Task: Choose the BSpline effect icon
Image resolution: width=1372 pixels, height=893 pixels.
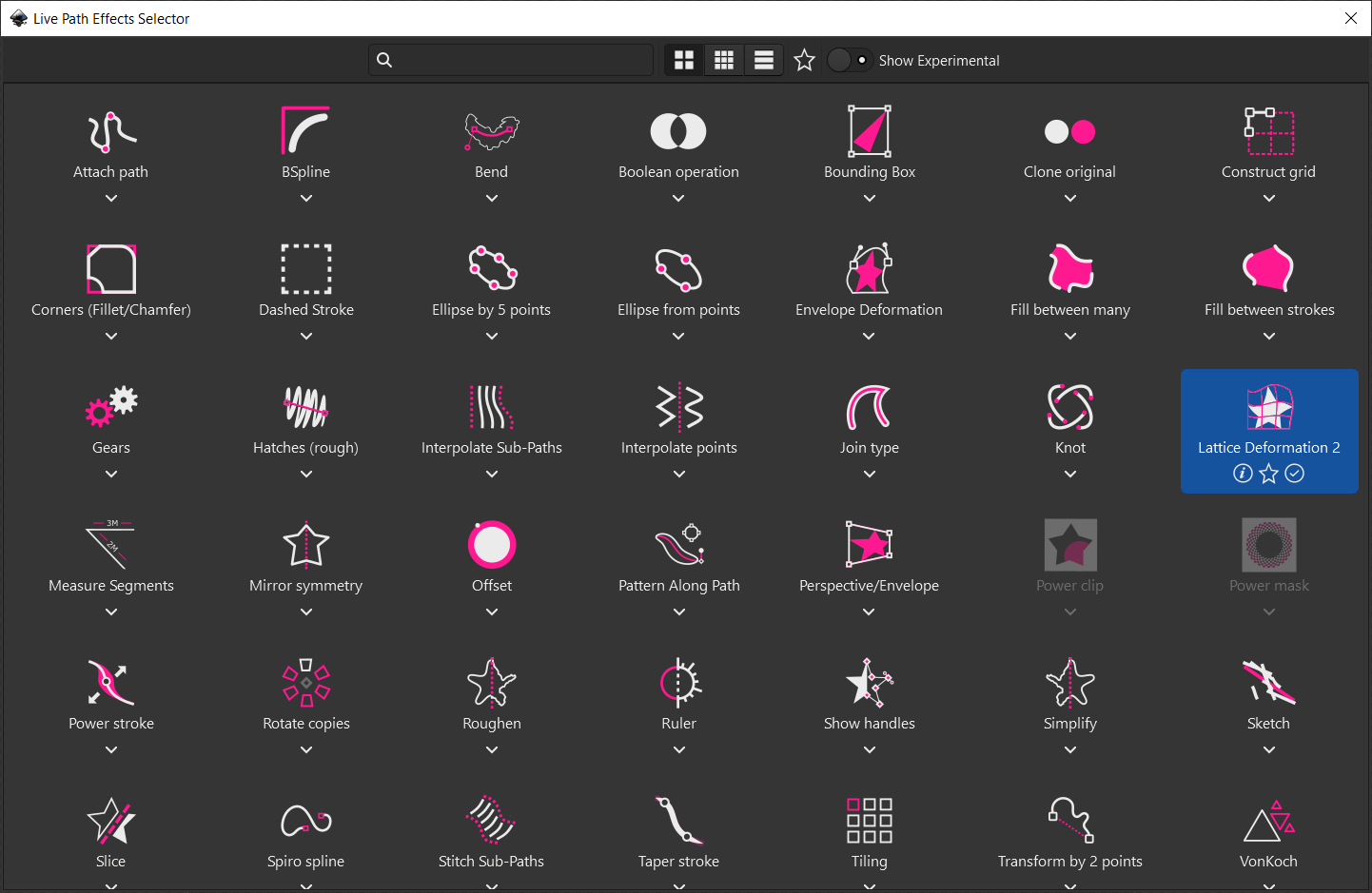Action: 305,131
